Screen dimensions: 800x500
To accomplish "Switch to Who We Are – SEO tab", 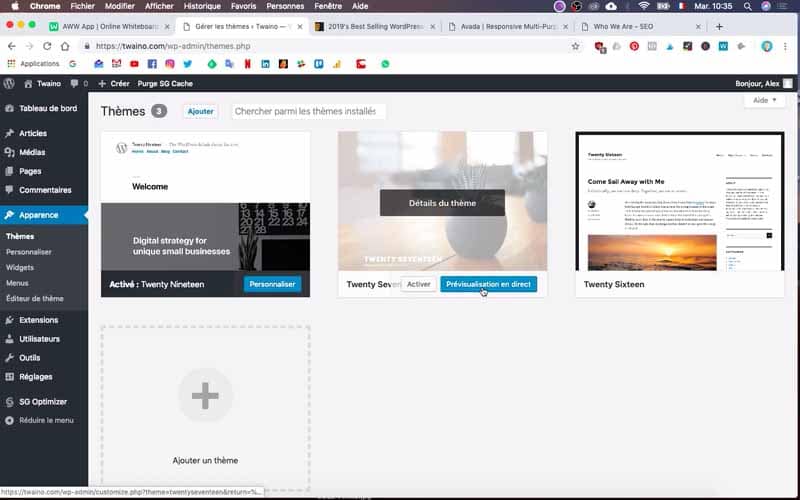I will pyautogui.click(x=640, y=27).
